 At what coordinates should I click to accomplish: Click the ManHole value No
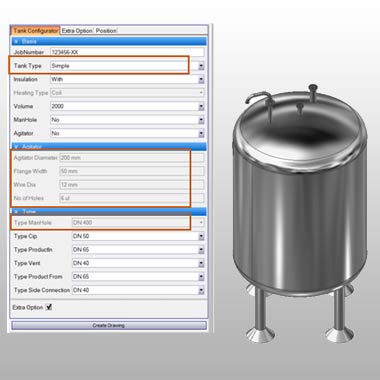click(x=55, y=120)
